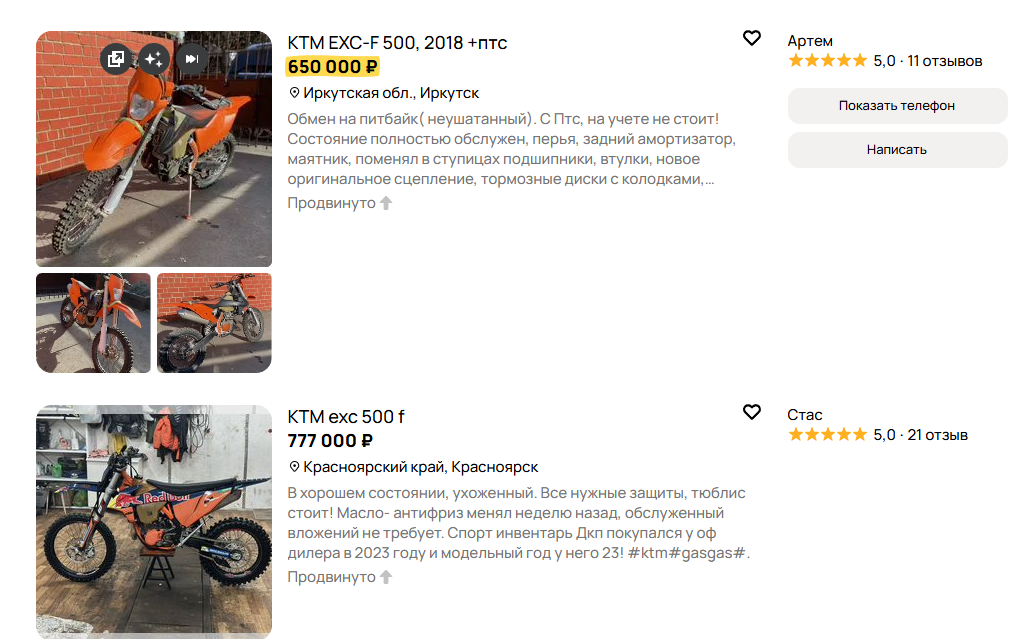
Task: Open seller profile Стас
Action: 804,415
